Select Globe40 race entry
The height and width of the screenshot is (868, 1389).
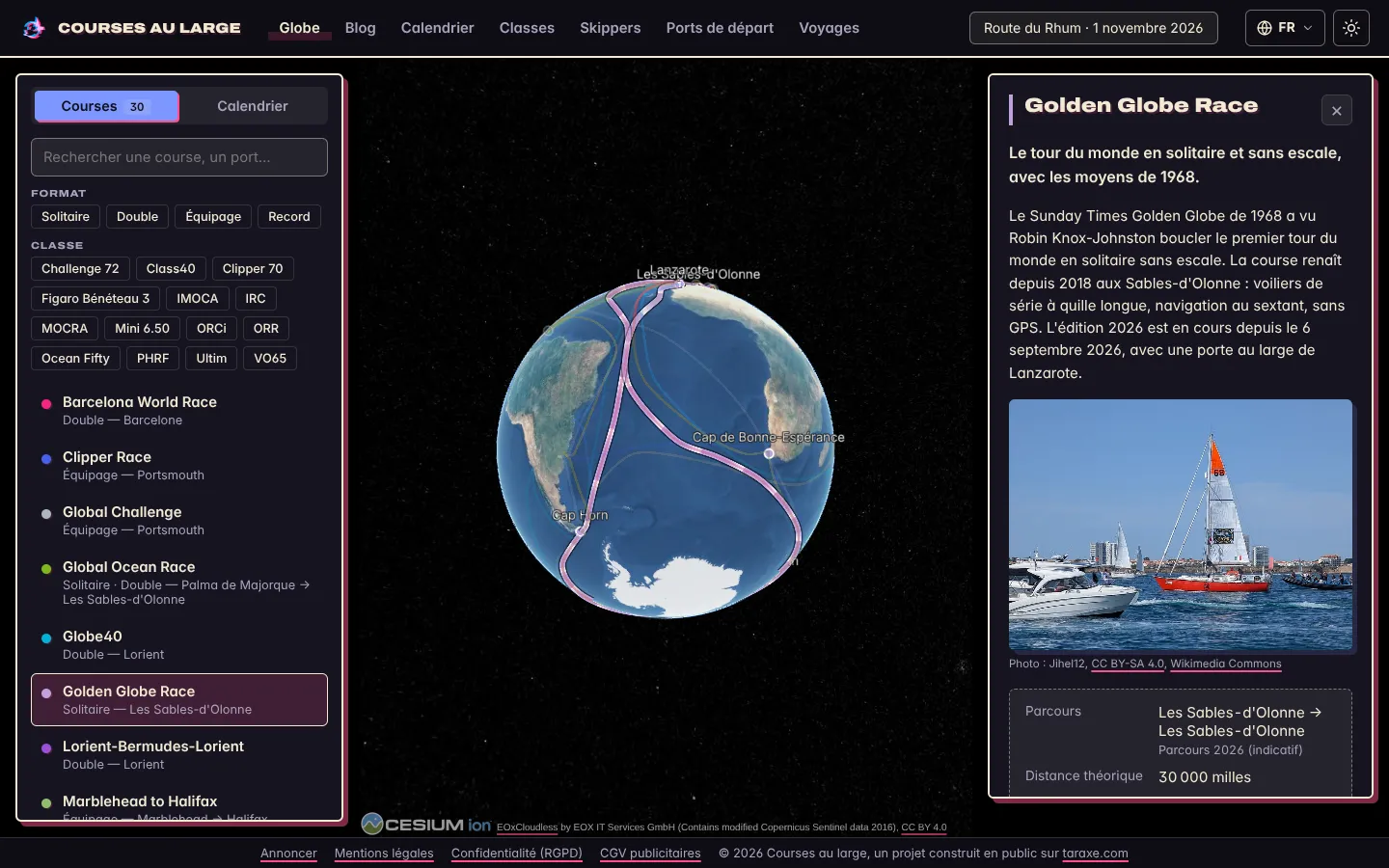tap(179, 645)
